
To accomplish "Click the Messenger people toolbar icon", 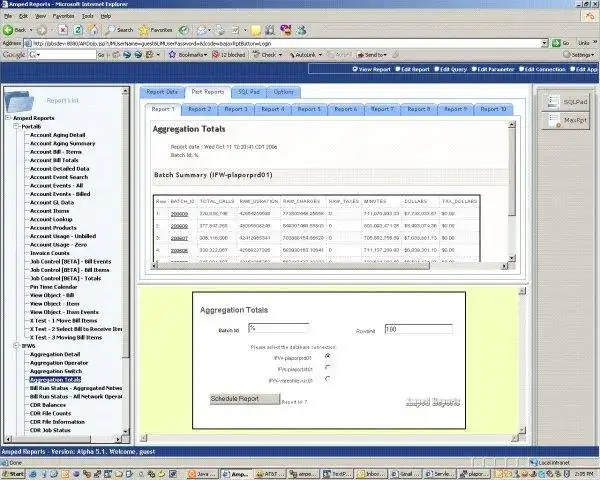I will tap(302, 30).
